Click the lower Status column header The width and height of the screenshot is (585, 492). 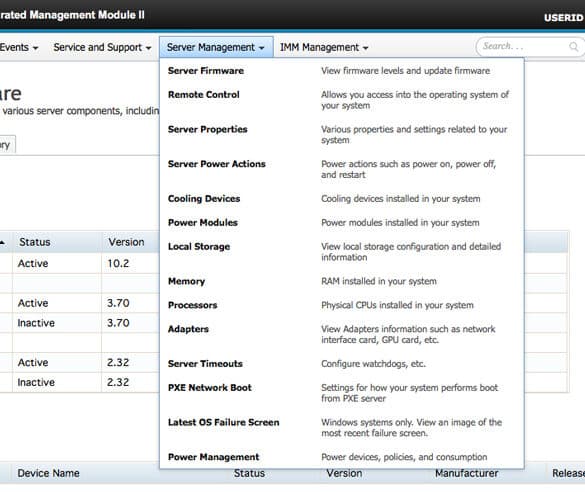point(249,473)
